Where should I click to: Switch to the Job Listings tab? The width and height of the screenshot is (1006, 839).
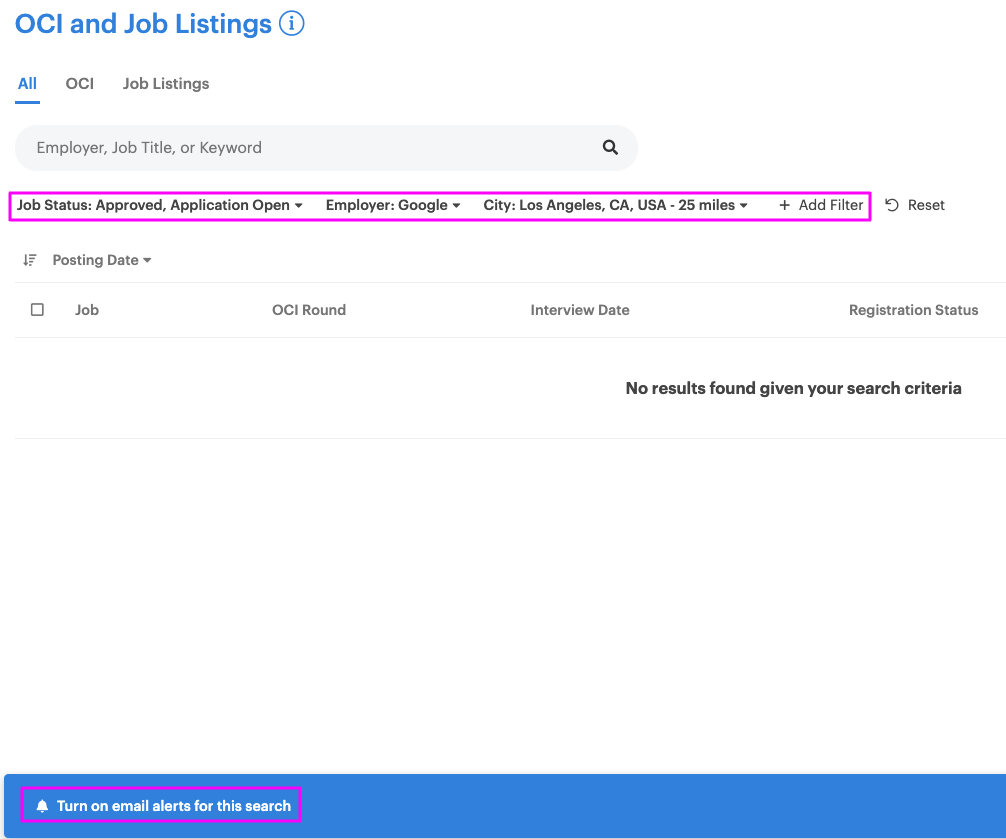[165, 84]
